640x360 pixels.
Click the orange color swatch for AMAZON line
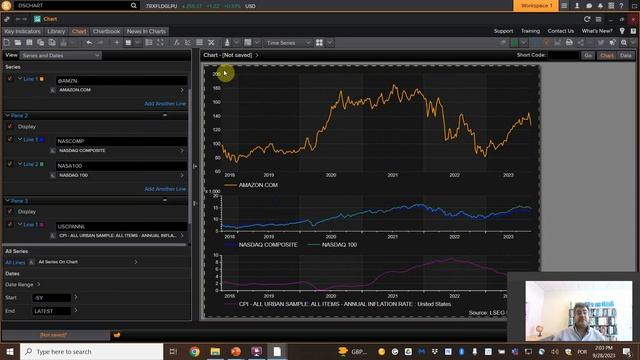pyautogui.click(x=42, y=79)
